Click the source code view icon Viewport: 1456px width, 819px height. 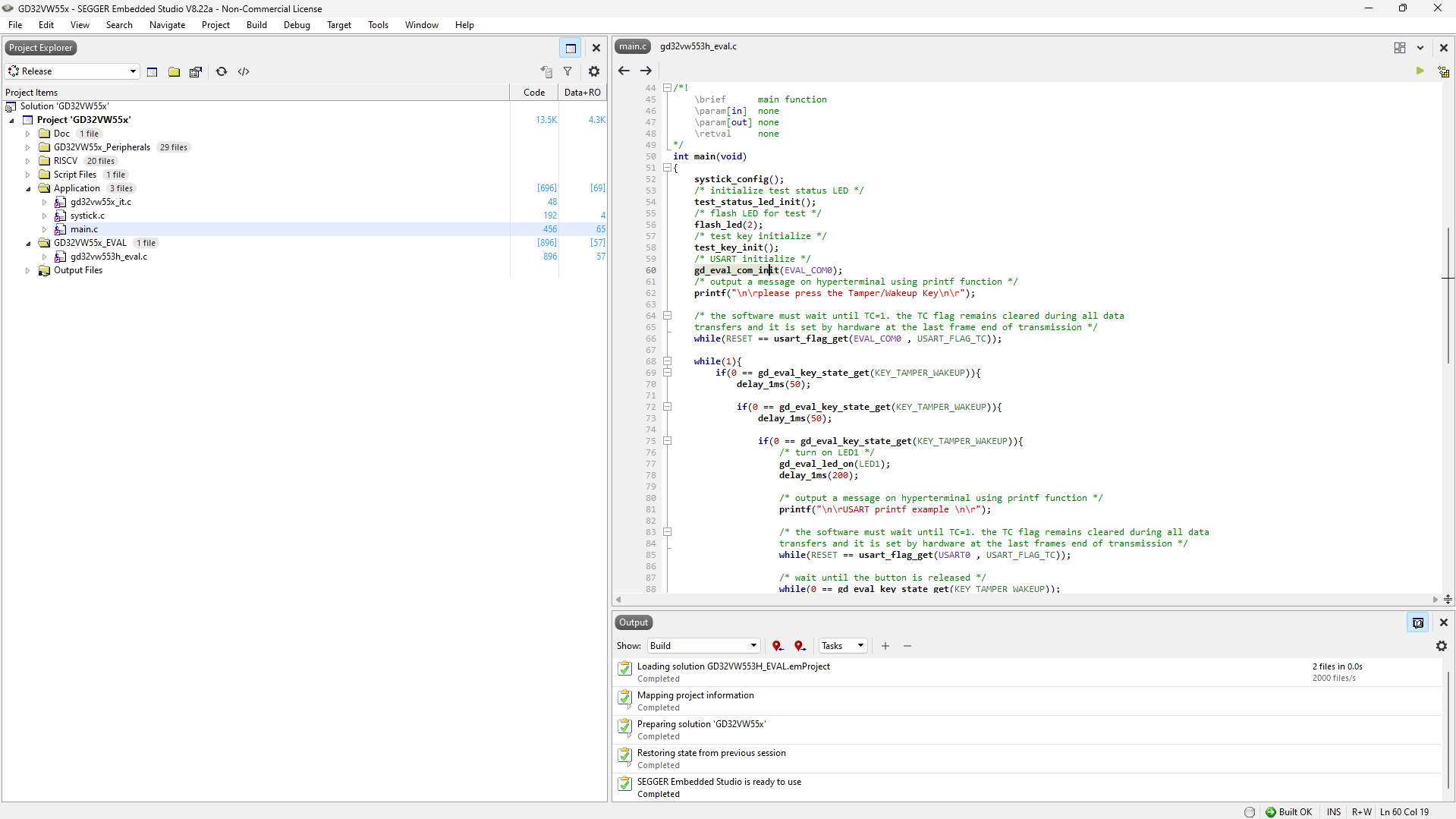point(244,71)
